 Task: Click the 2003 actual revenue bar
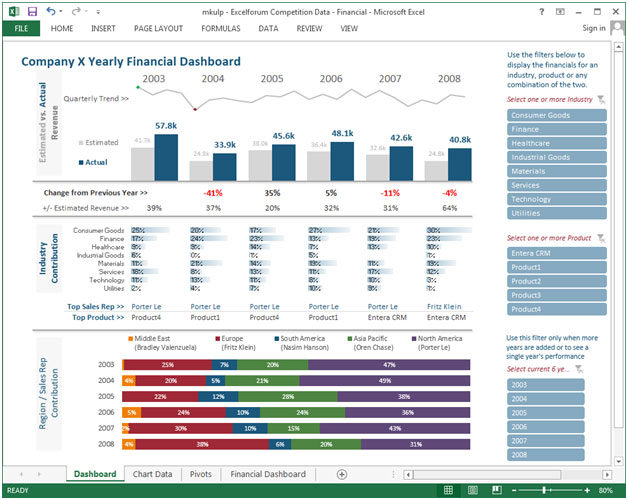[166, 157]
